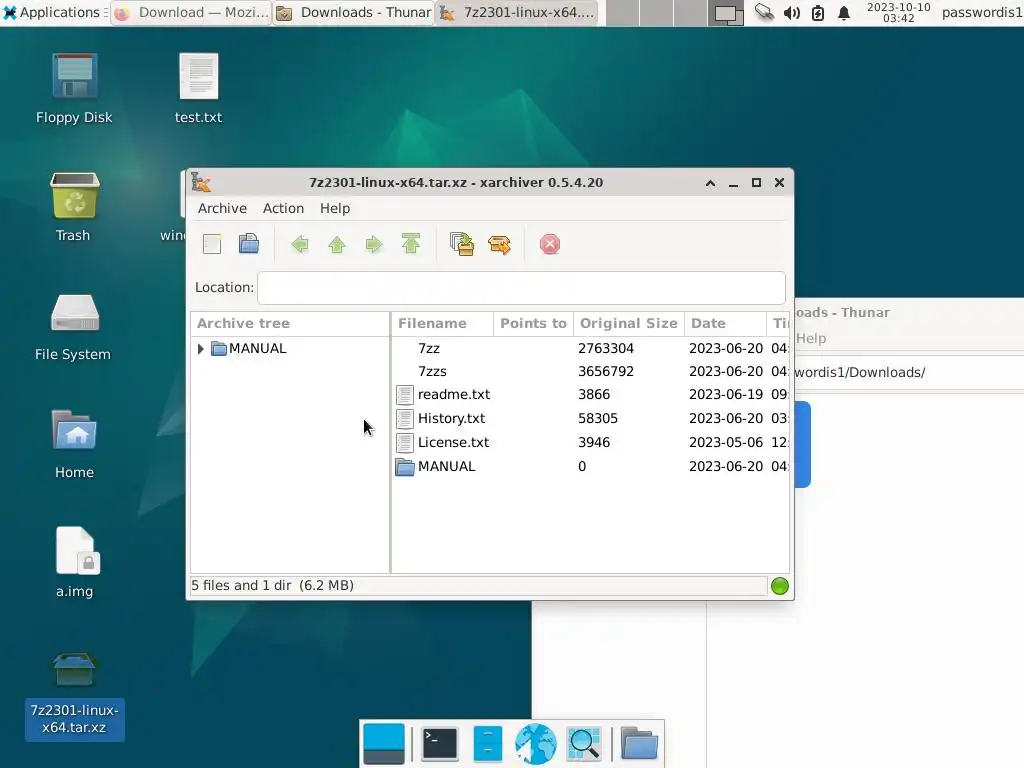This screenshot has width=1024, height=768.
Task: Launch Terminal from the bottom dock
Action: (x=440, y=744)
